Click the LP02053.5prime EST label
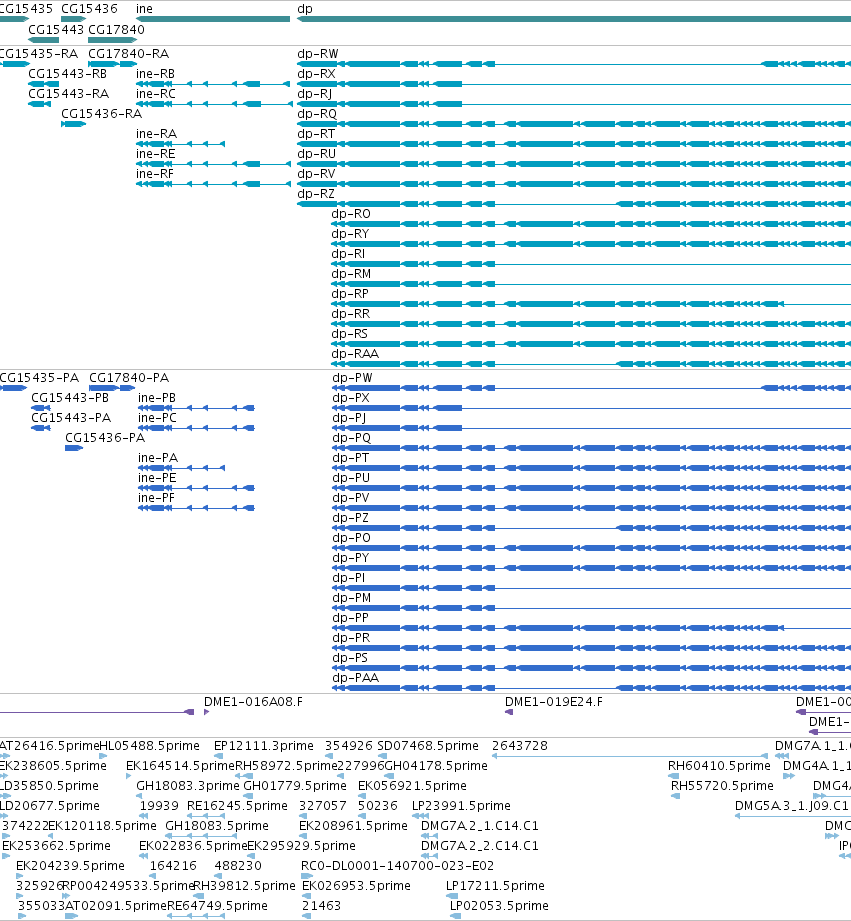This screenshot has height=921, width=851. 499,905
